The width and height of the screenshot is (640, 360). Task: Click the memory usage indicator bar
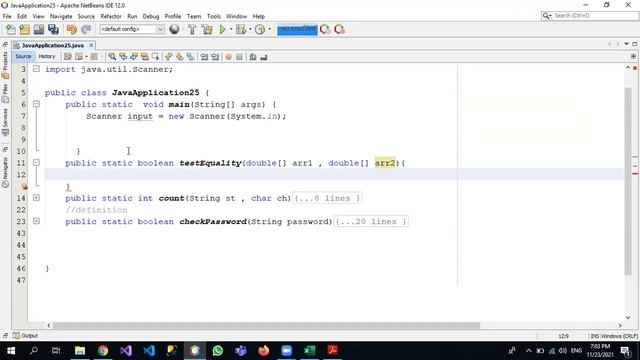(x=297, y=30)
